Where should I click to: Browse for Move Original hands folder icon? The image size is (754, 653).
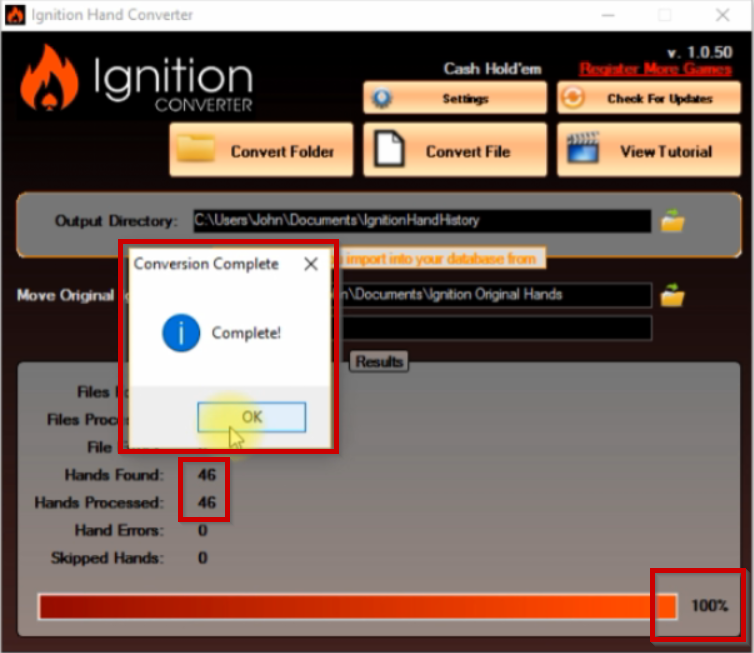pyautogui.click(x=672, y=295)
